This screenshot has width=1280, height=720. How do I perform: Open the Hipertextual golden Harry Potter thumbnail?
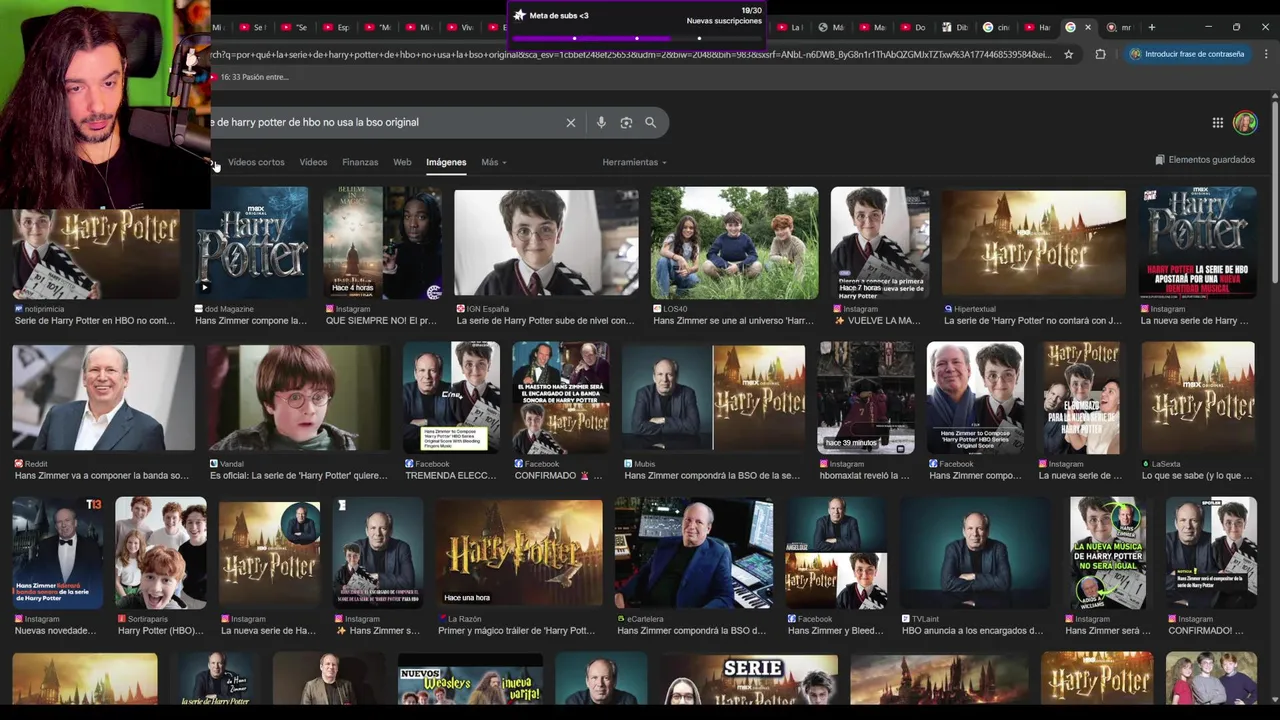tap(1034, 243)
